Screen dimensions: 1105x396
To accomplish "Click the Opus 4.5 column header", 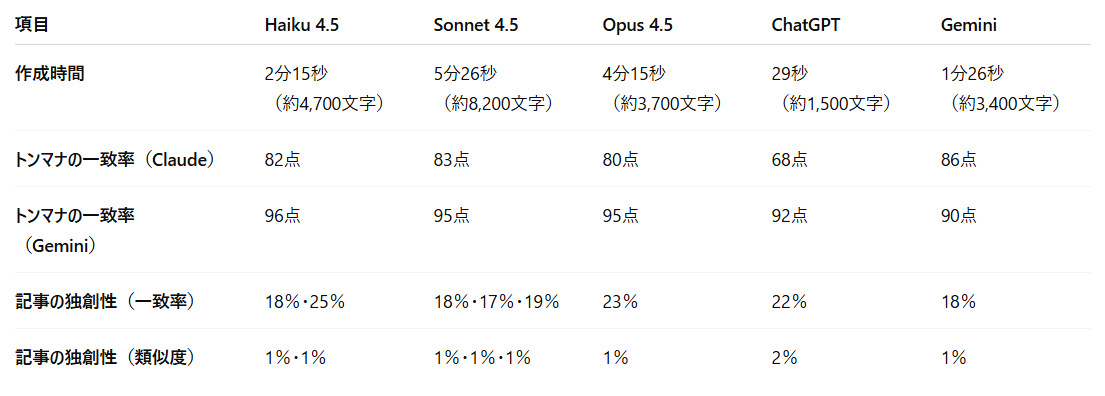I will pos(637,25).
